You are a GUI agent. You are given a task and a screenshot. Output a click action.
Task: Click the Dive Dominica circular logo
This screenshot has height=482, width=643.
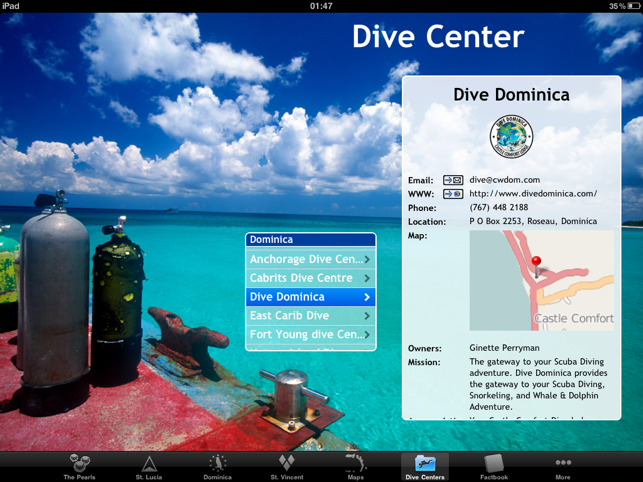(511, 137)
